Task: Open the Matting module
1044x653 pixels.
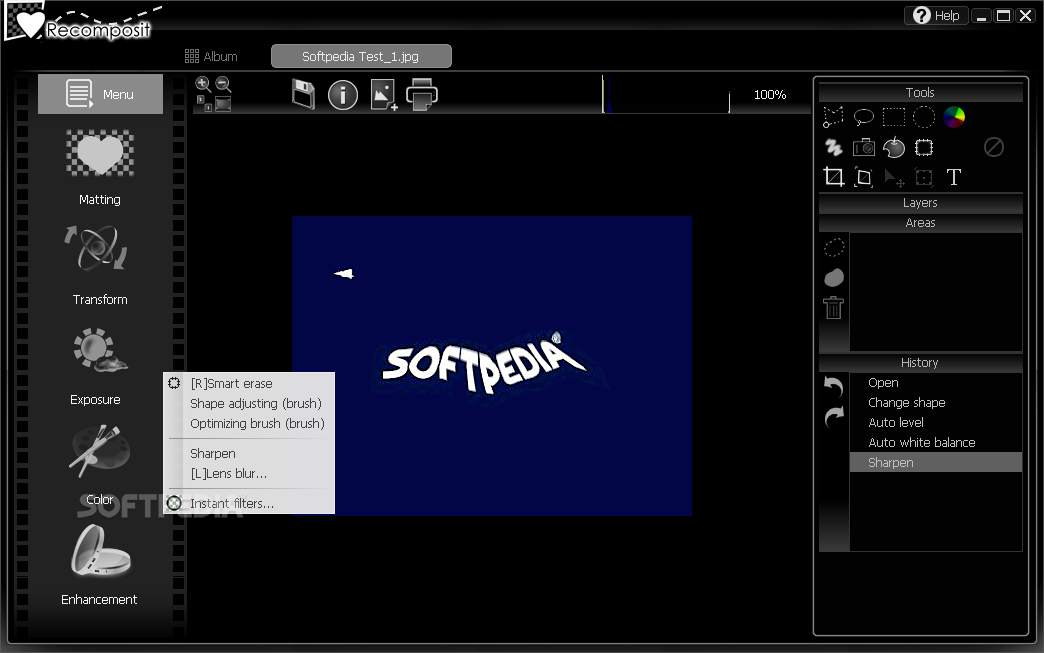Action: coord(100,168)
